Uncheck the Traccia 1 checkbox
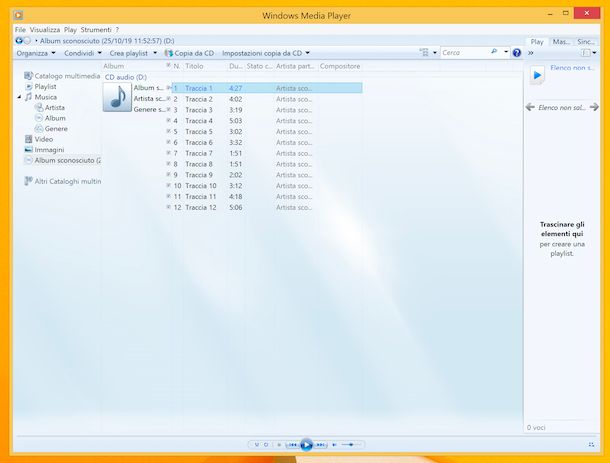The height and width of the screenshot is (463, 610). coord(168,88)
